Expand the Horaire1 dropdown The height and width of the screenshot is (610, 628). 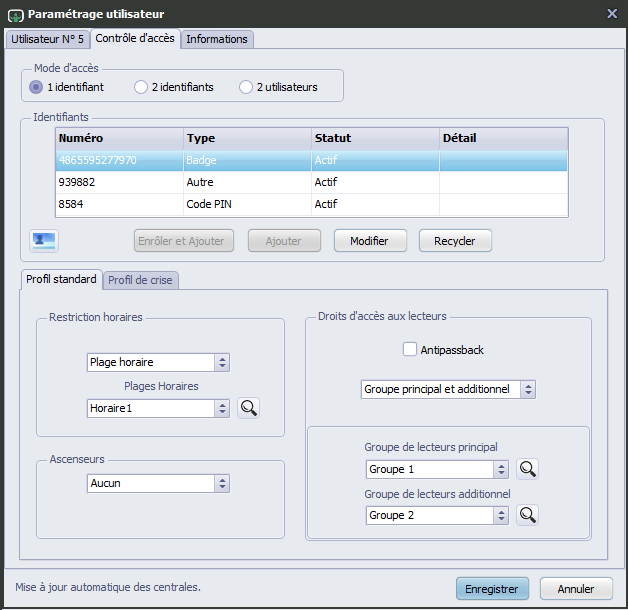[x=158, y=408]
